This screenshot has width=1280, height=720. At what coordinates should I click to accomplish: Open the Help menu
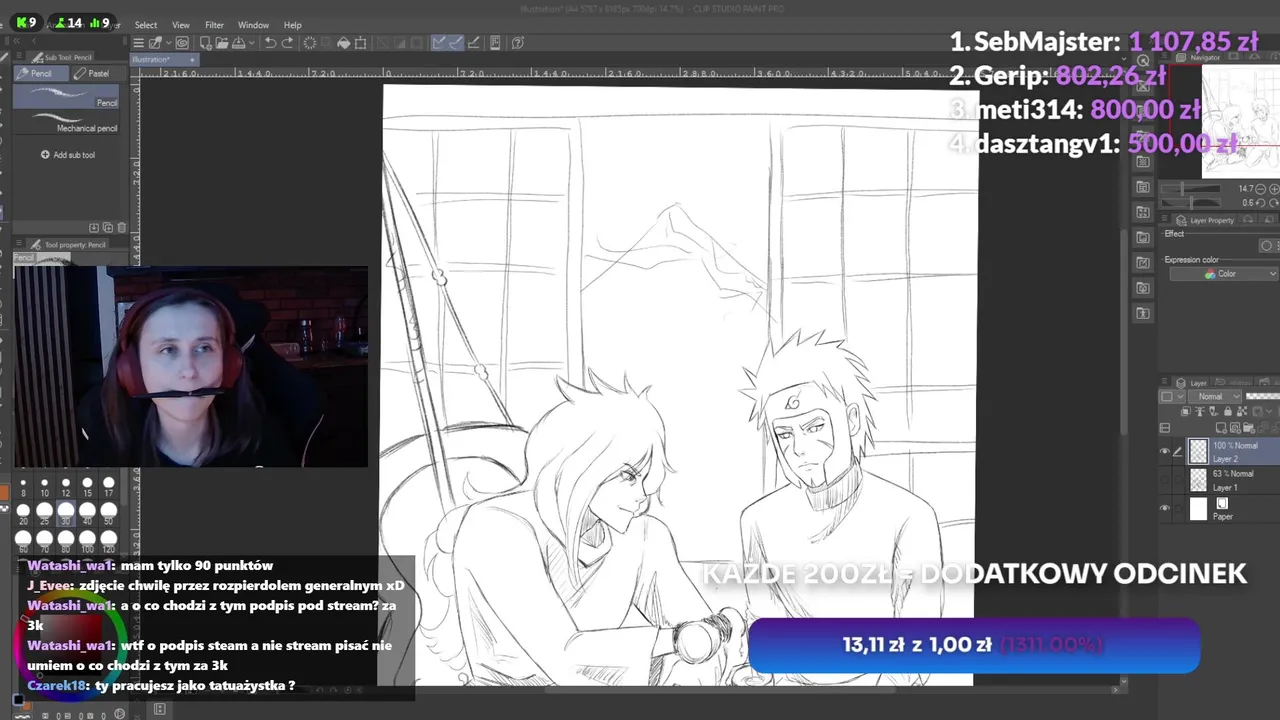(292, 25)
